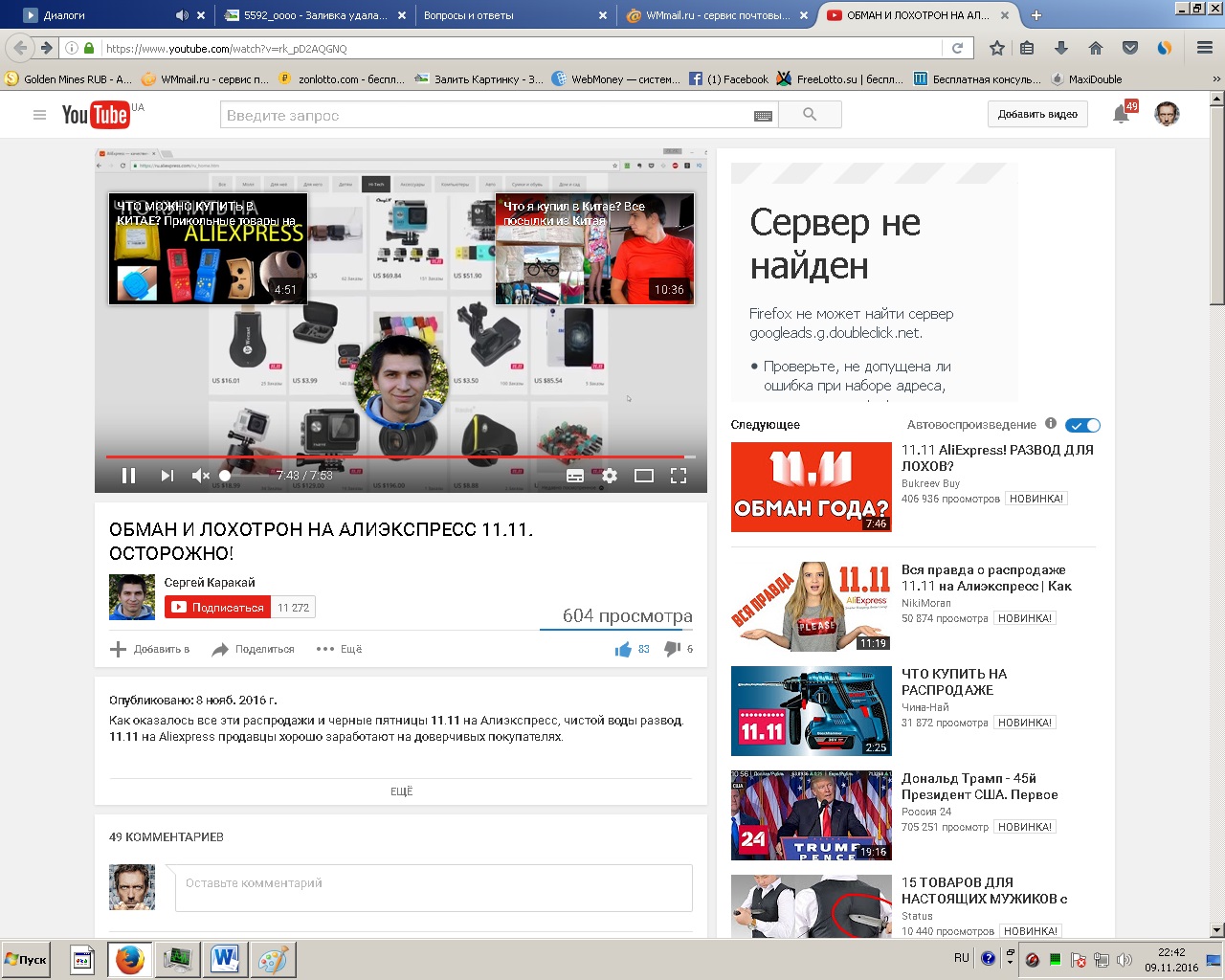Like the video with thumbs up
This screenshot has width=1225, height=980.
point(624,649)
